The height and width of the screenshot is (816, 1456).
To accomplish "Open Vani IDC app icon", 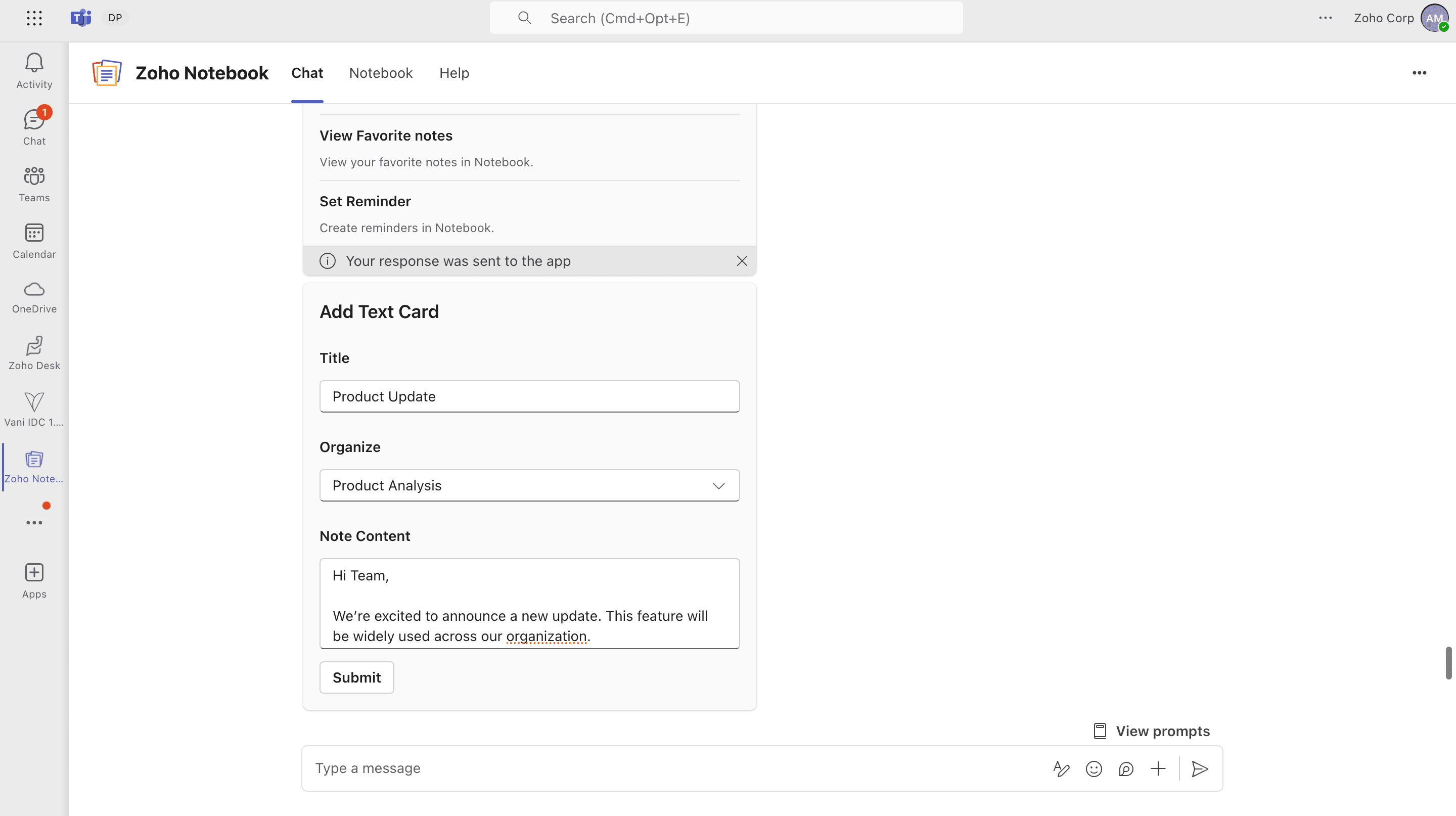I will (x=34, y=409).
